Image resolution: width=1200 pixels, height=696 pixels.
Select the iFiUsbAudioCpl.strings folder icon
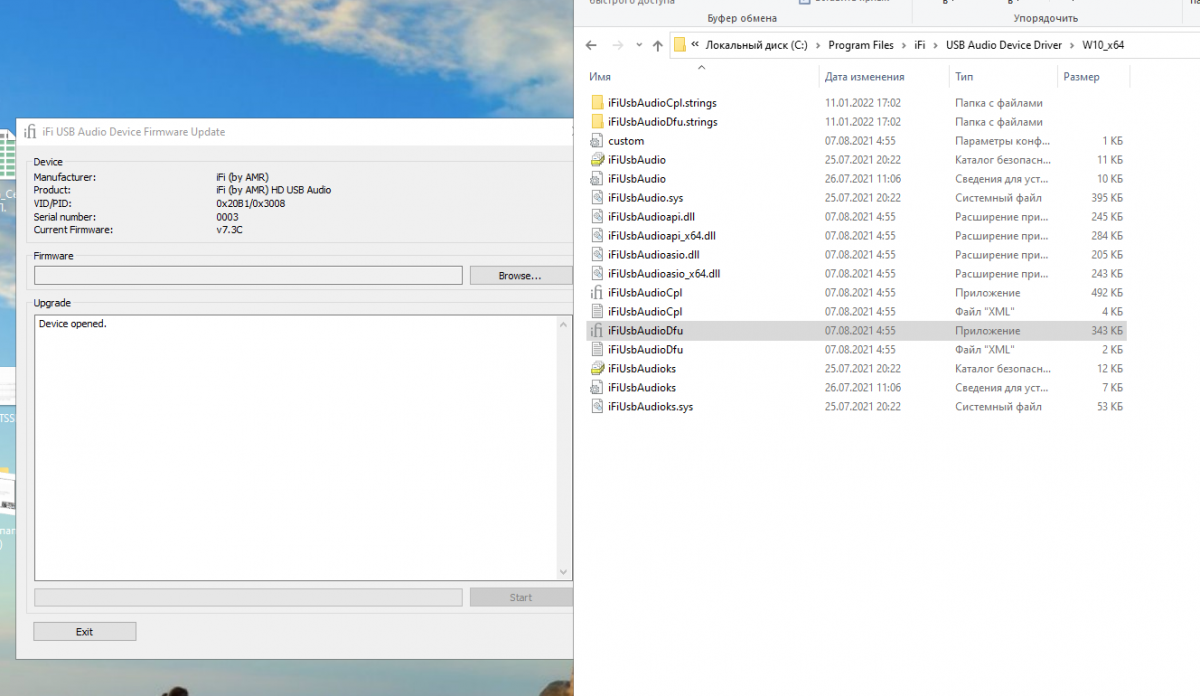(x=597, y=103)
